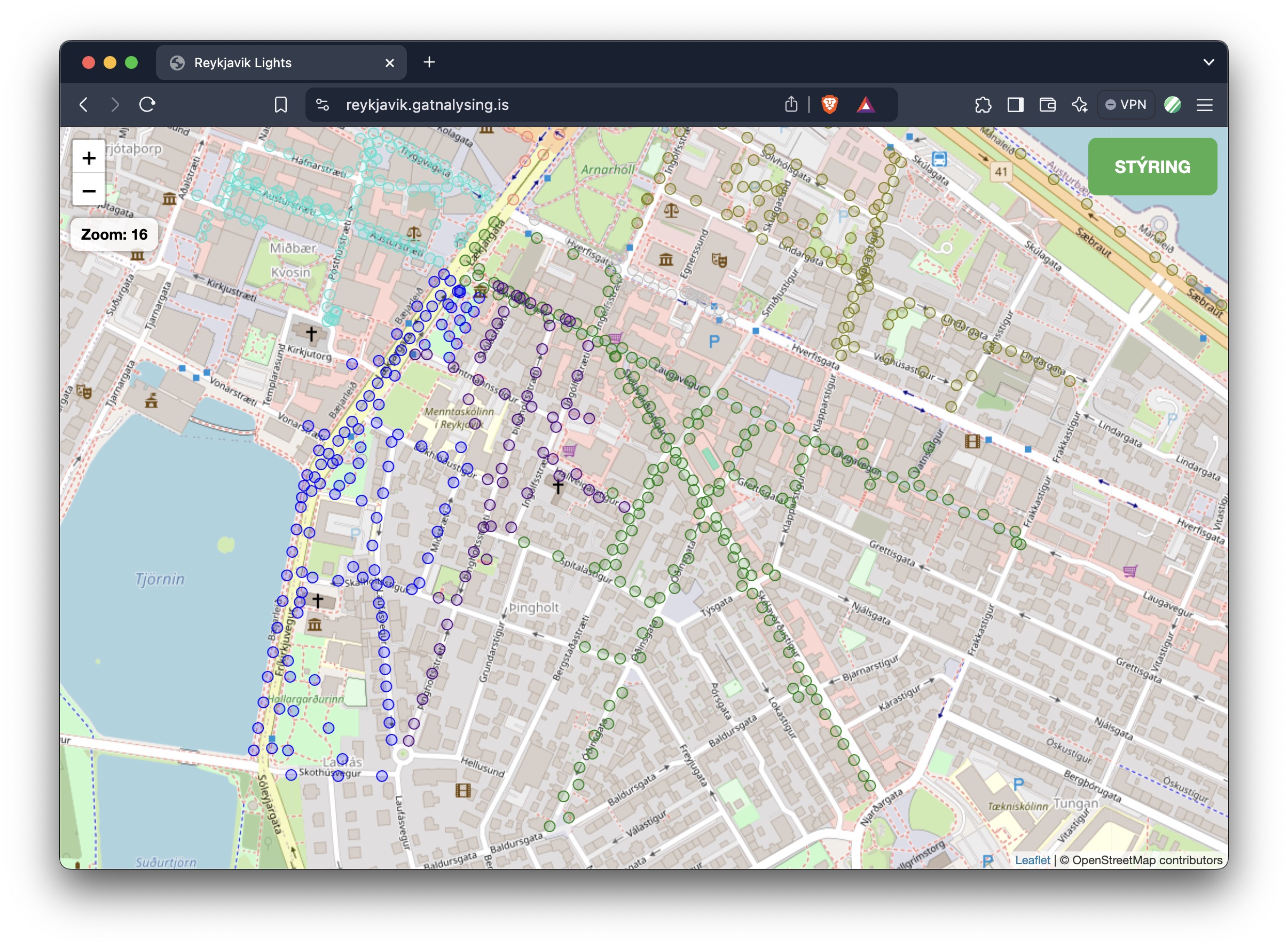
Task: Click the share page icon
Action: pos(791,105)
